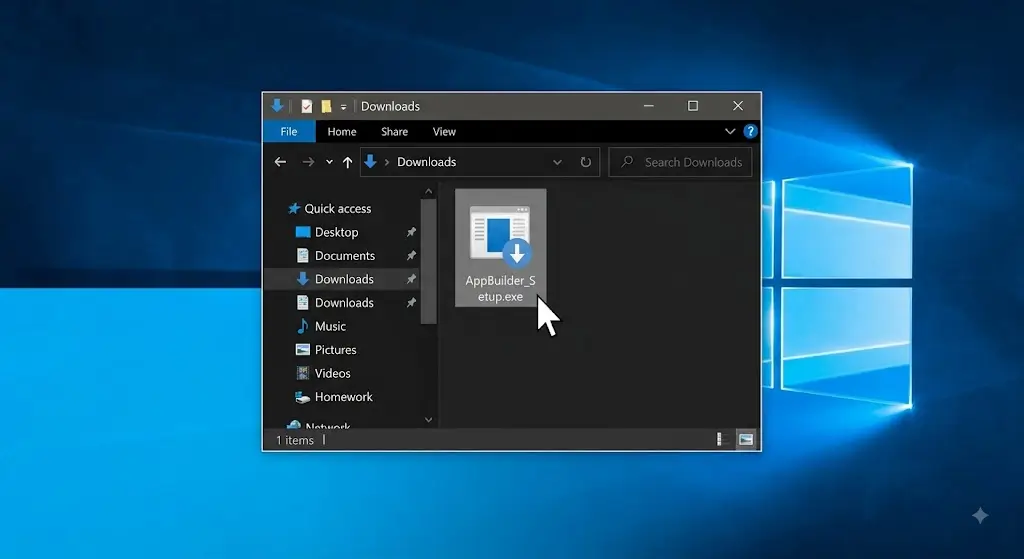Click the Pictures folder icon

coord(302,349)
